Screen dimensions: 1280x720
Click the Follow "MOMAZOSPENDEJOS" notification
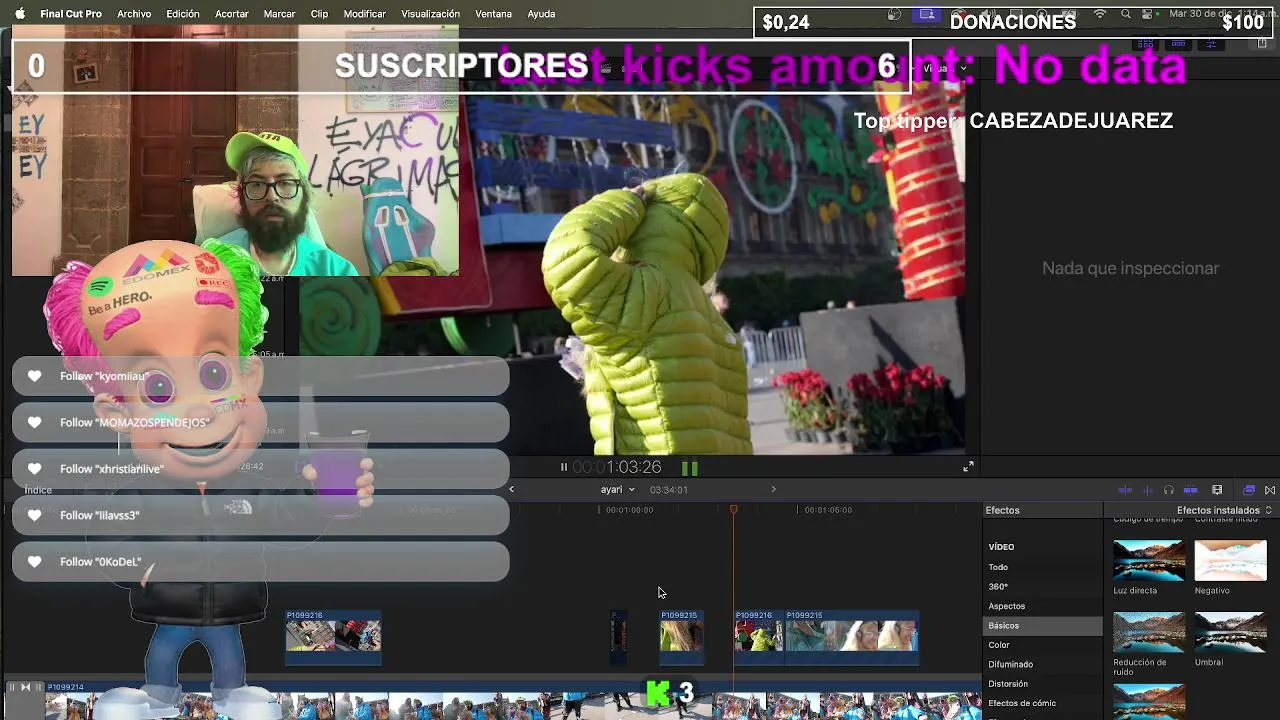coord(260,422)
